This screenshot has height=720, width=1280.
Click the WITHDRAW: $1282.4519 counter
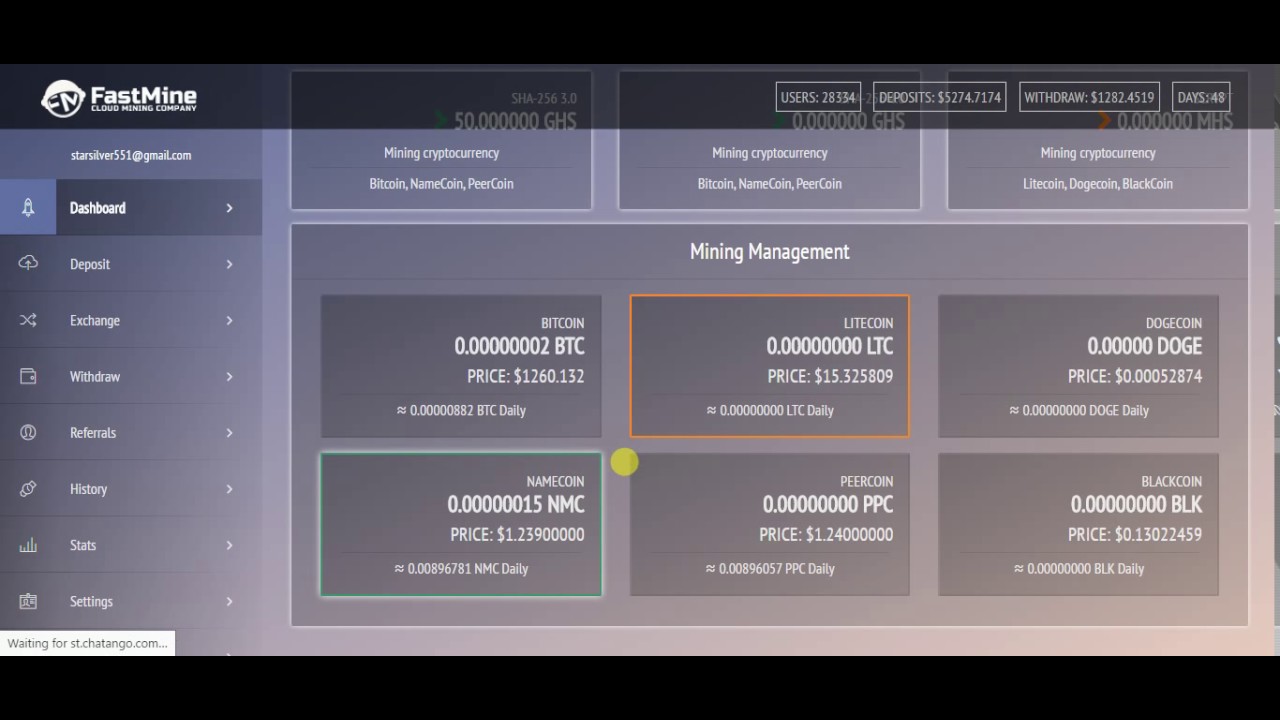pyautogui.click(x=1089, y=97)
